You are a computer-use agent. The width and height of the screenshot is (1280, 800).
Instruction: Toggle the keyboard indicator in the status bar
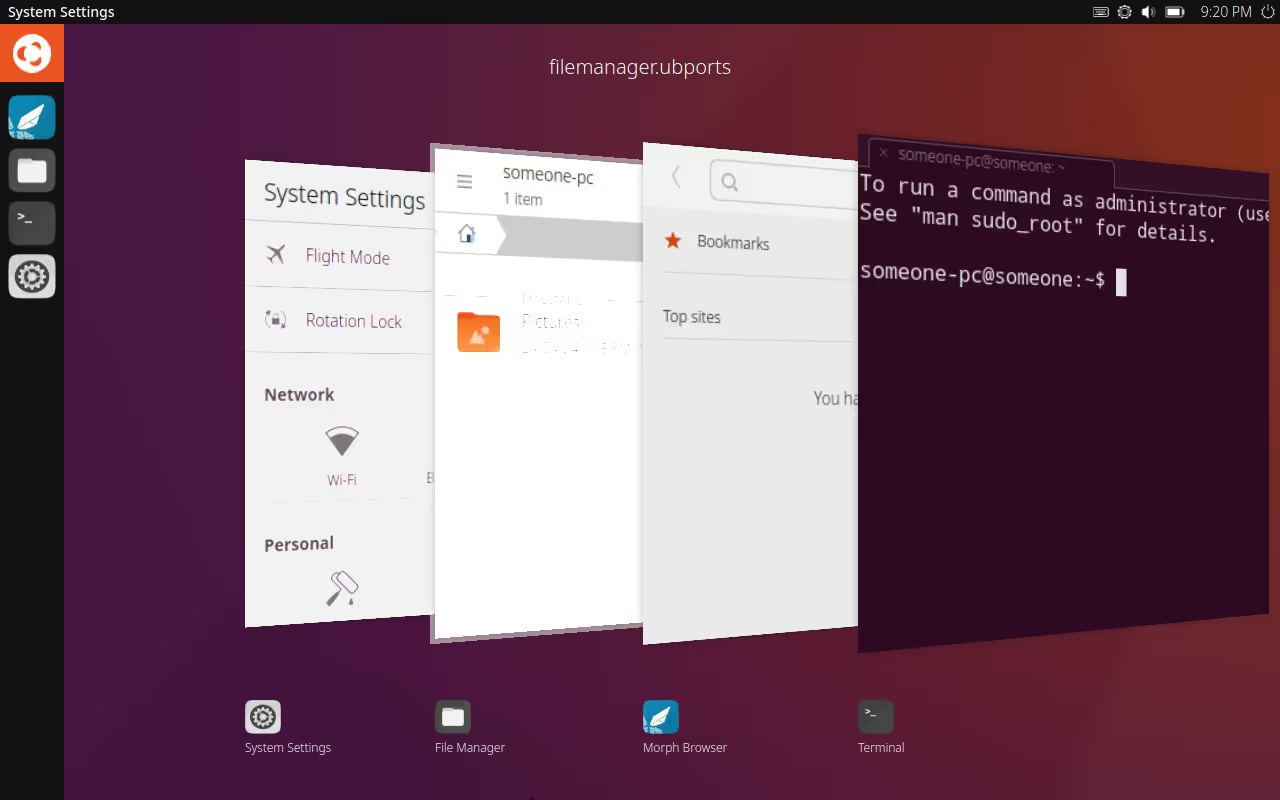click(x=1100, y=12)
